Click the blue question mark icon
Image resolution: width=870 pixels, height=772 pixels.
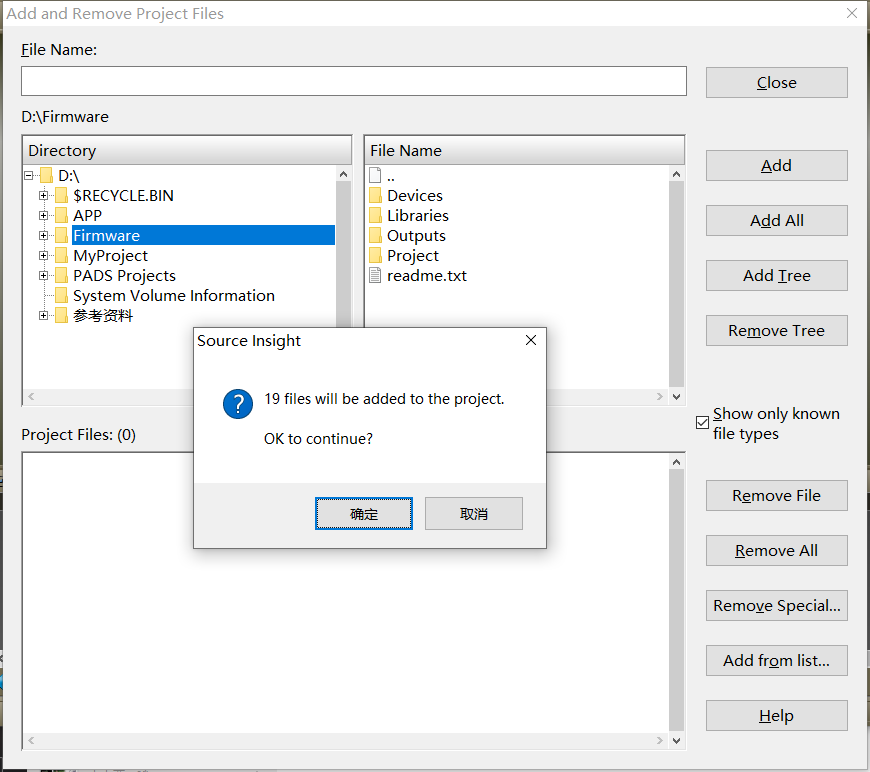click(x=238, y=403)
